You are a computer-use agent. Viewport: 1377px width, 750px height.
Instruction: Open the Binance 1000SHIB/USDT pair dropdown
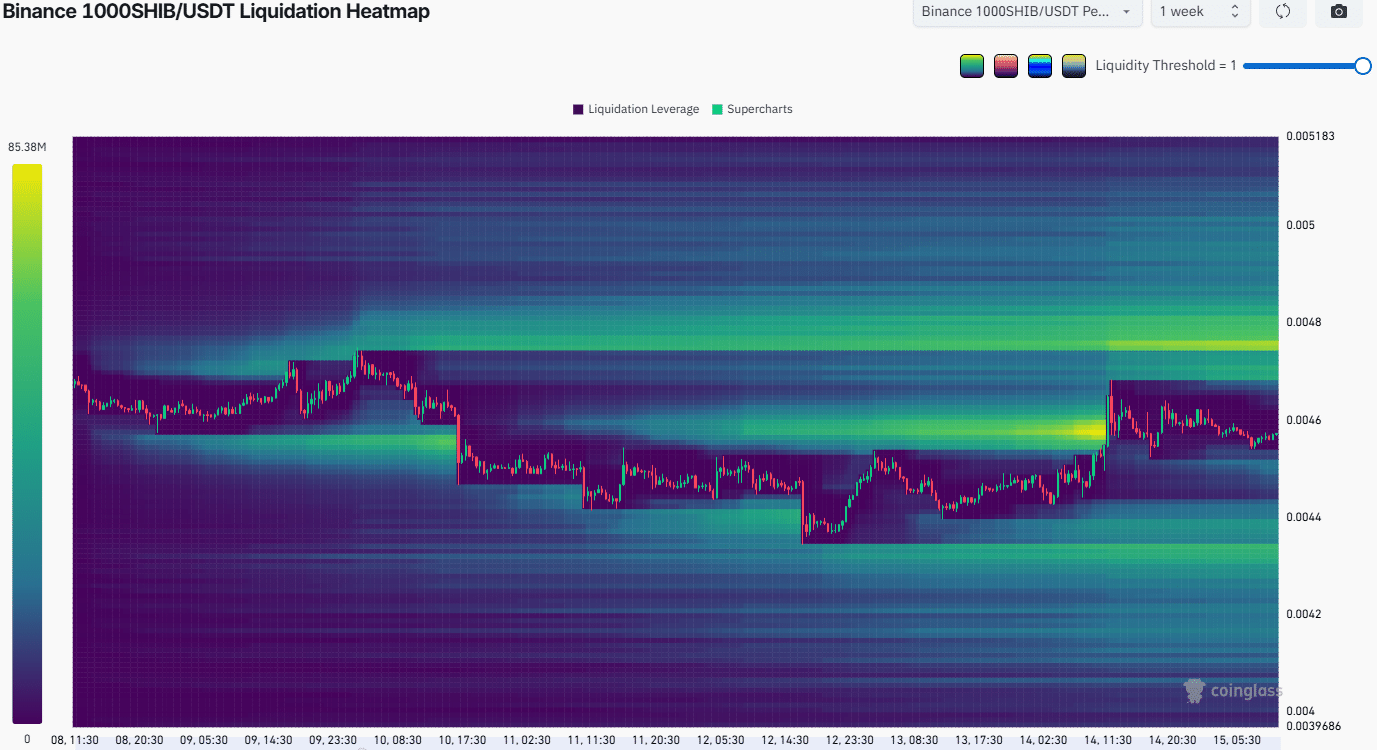point(1027,12)
